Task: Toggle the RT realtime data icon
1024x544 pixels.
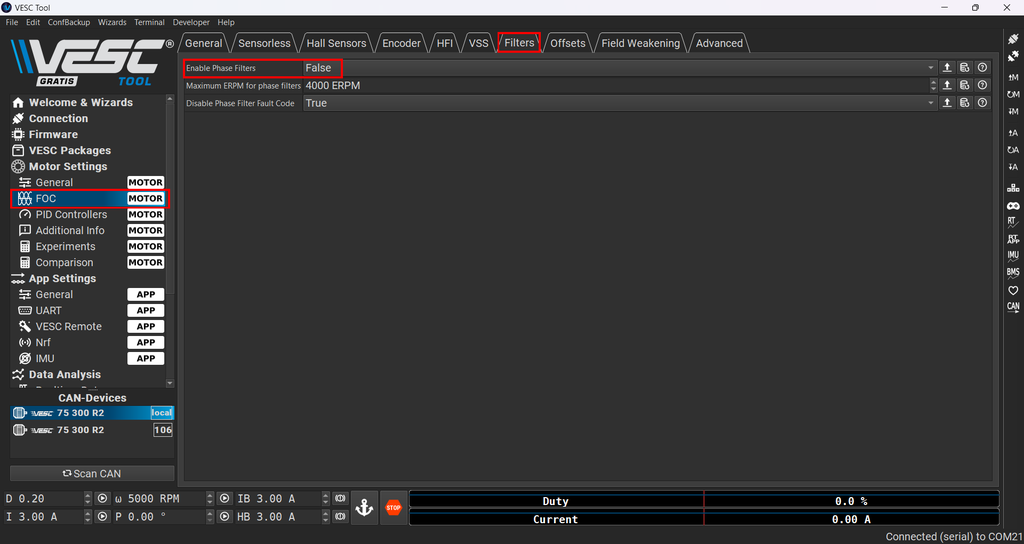Action: coord(1013,221)
